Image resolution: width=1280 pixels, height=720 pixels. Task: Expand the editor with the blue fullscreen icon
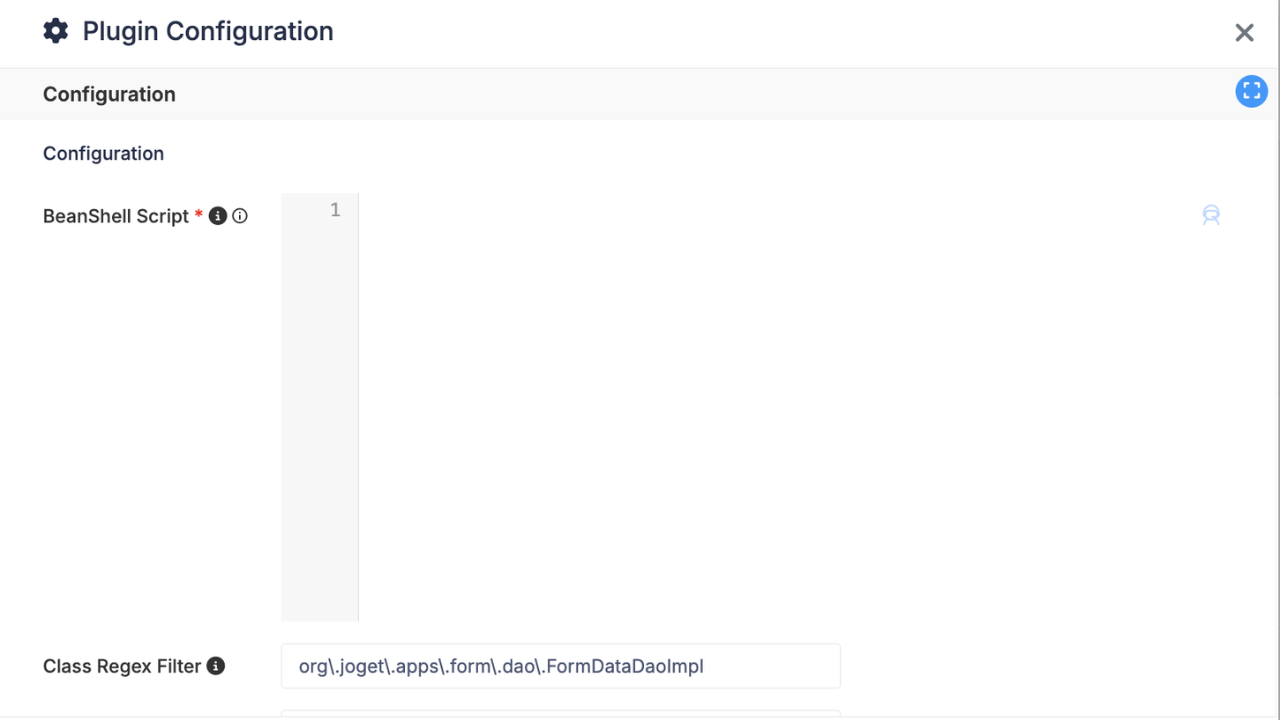point(1251,91)
